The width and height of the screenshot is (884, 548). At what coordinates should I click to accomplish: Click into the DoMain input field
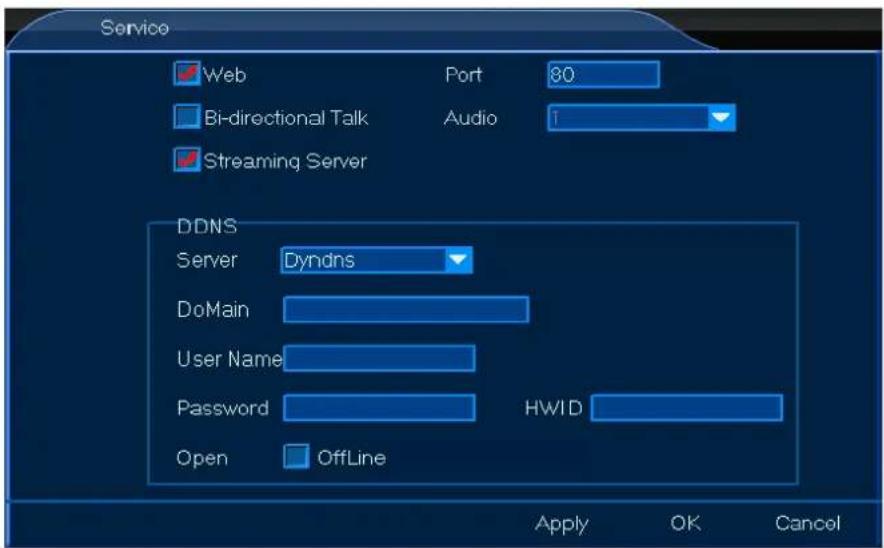[405, 310]
